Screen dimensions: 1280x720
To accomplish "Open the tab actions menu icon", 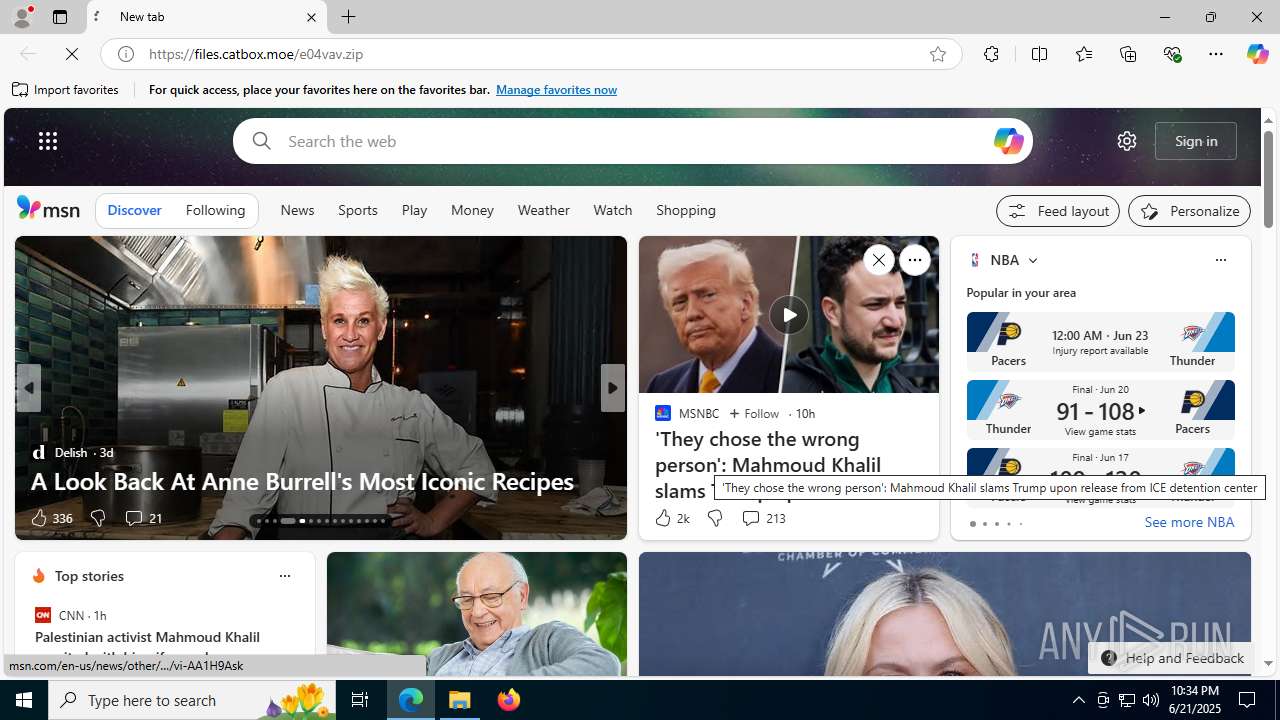I will point(60,17).
